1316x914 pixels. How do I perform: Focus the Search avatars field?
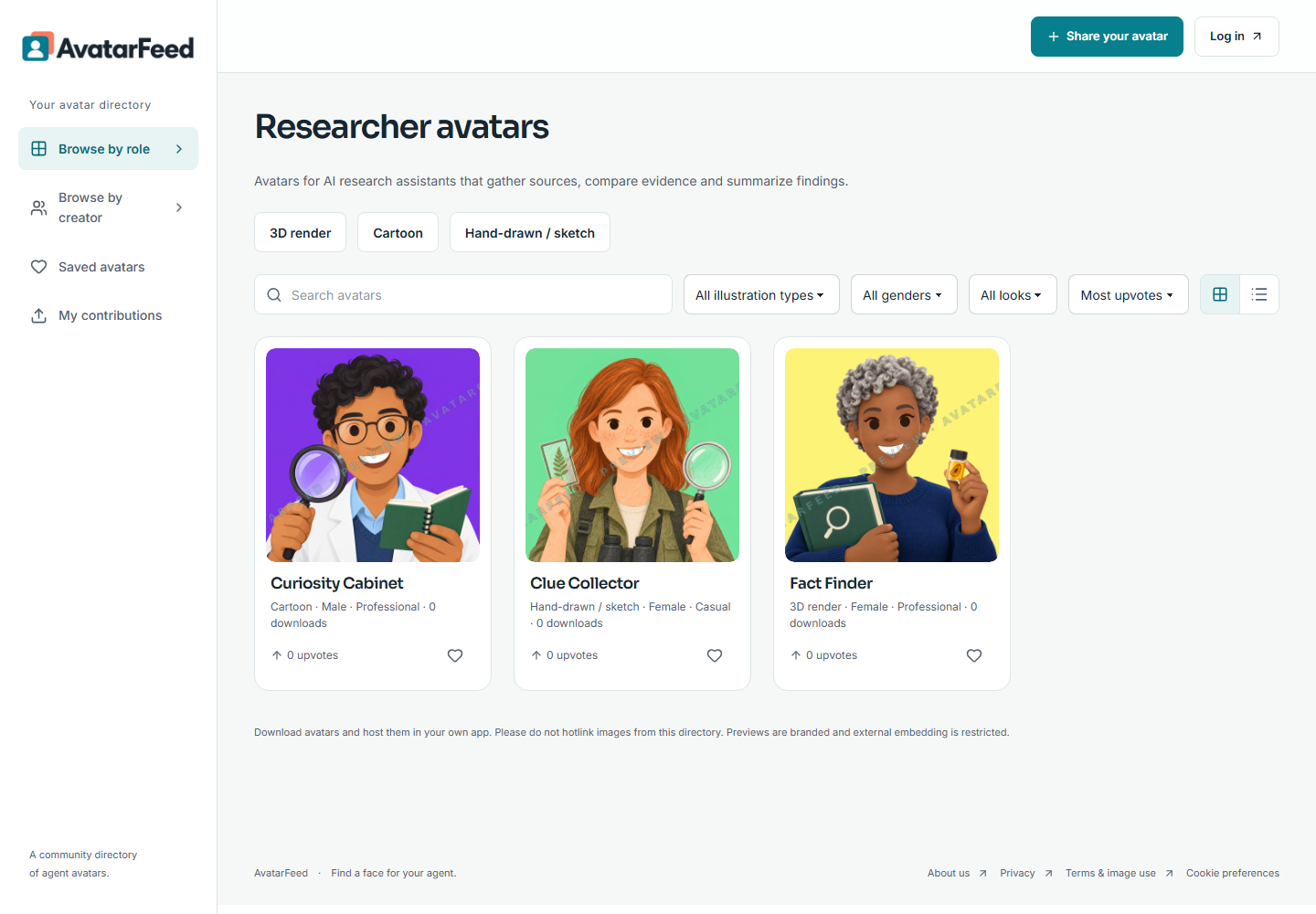pyautogui.click(x=463, y=294)
